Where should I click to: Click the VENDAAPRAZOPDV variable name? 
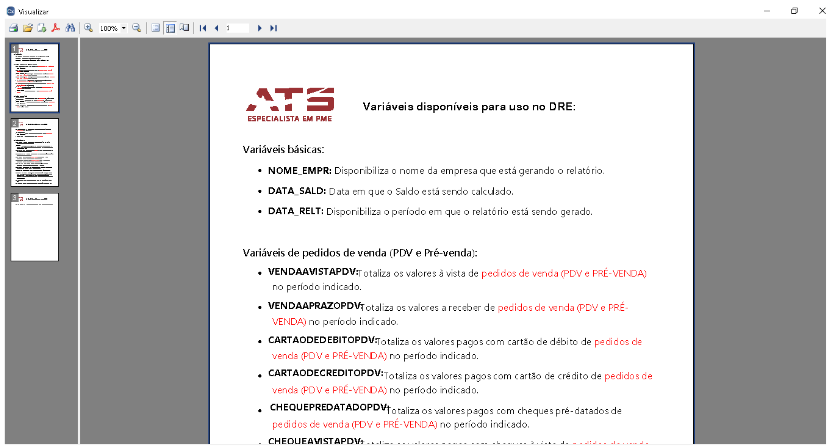(x=314, y=306)
